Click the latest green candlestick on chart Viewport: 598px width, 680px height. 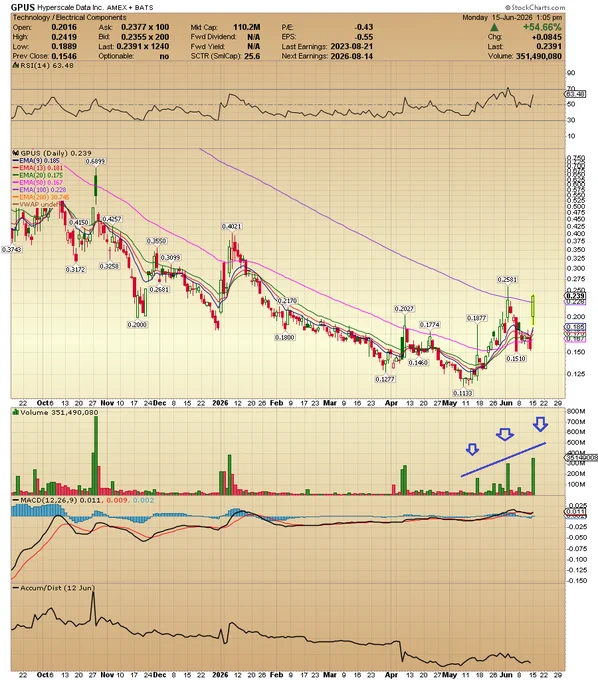click(x=533, y=310)
